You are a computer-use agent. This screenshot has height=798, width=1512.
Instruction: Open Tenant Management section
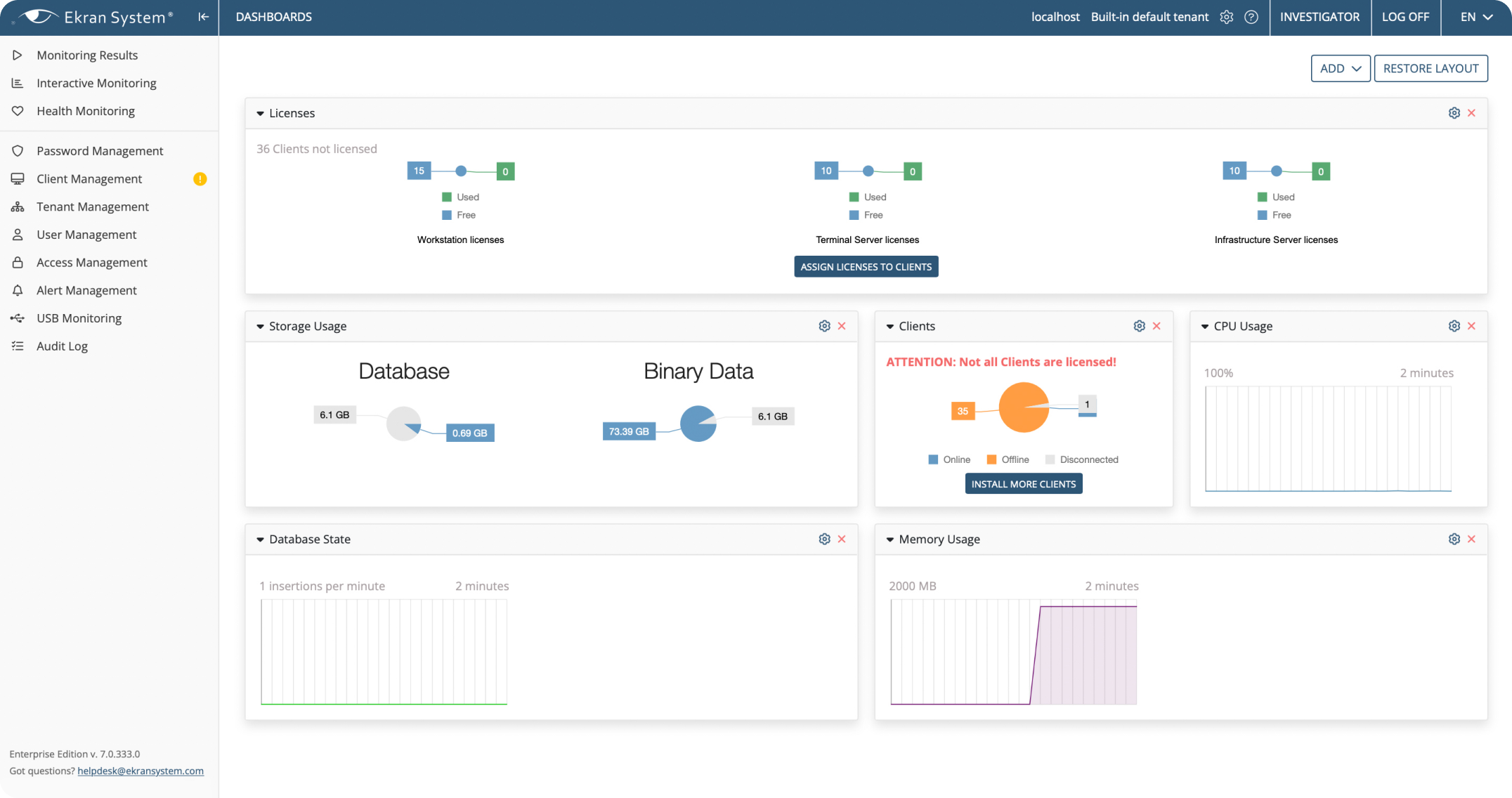click(x=93, y=207)
